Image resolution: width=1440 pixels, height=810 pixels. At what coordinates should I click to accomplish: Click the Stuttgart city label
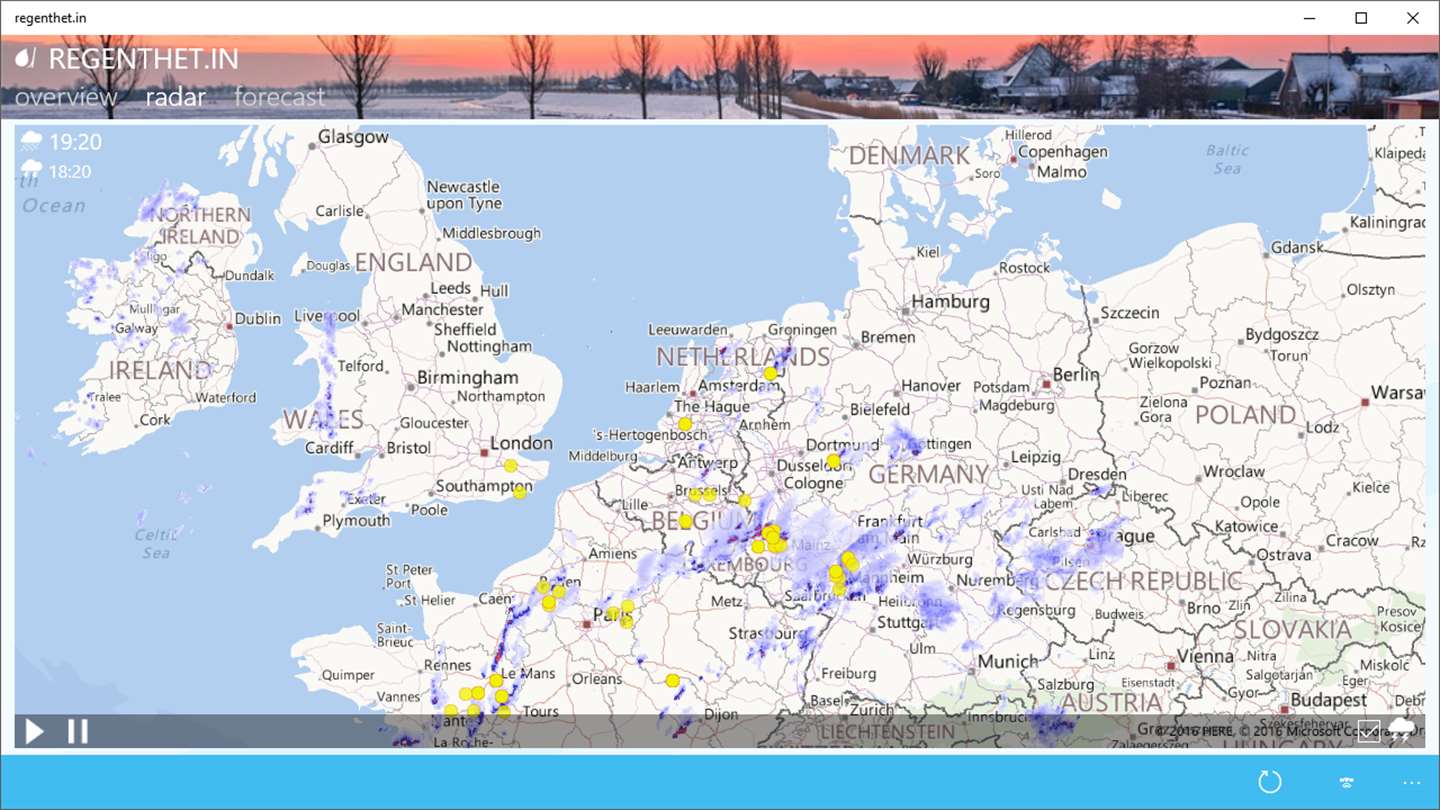pos(904,622)
